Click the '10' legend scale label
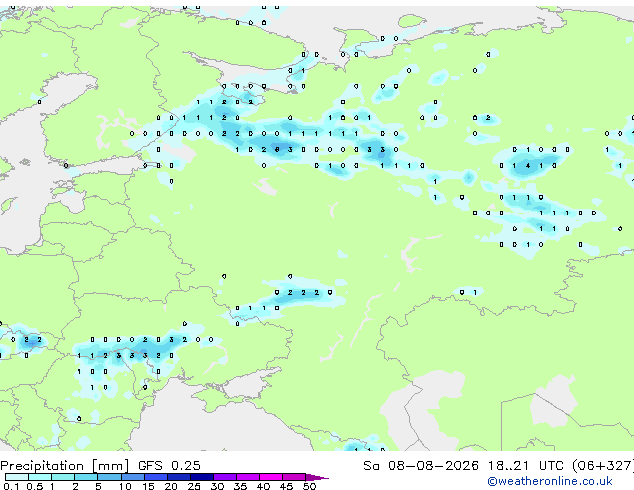This screenshot has height=490, width=634. (125, 486)
